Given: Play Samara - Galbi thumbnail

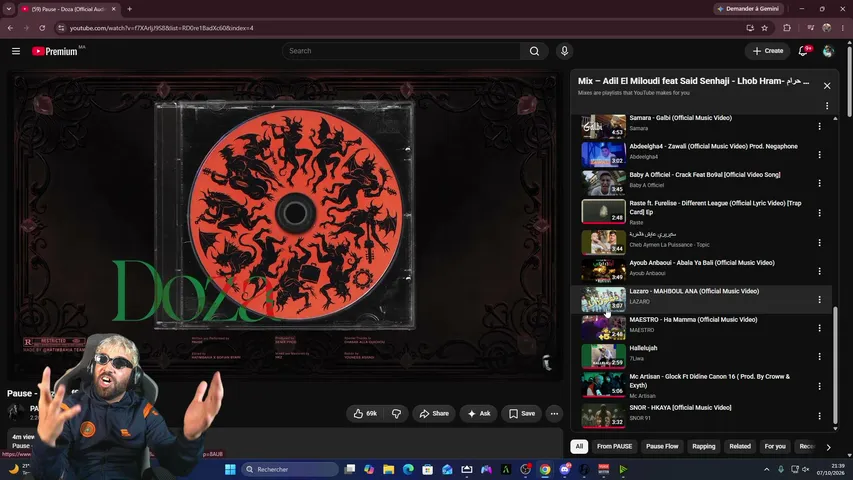Looking at the screenshot, I should (603, 126).
